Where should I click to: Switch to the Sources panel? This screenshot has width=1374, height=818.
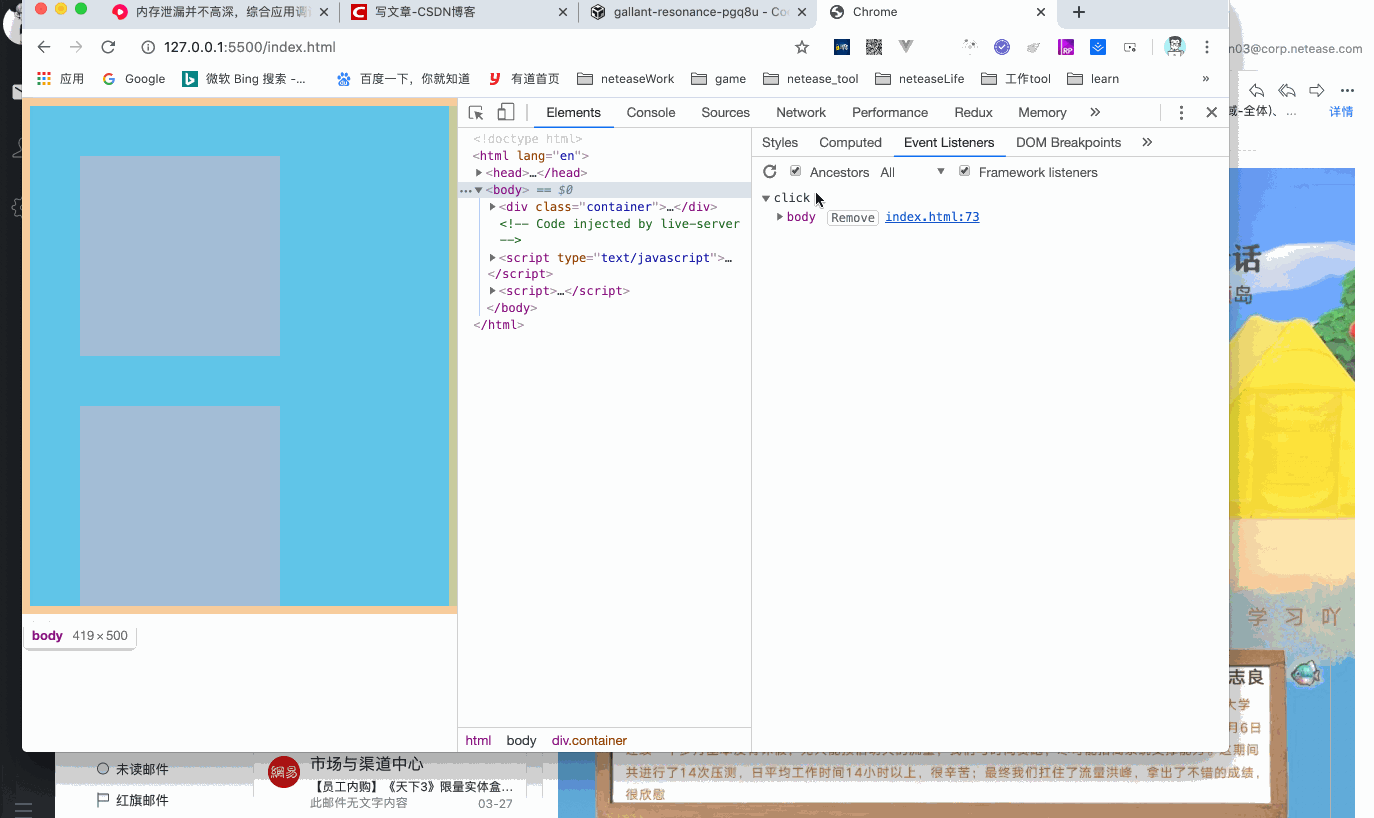[725, 112]
